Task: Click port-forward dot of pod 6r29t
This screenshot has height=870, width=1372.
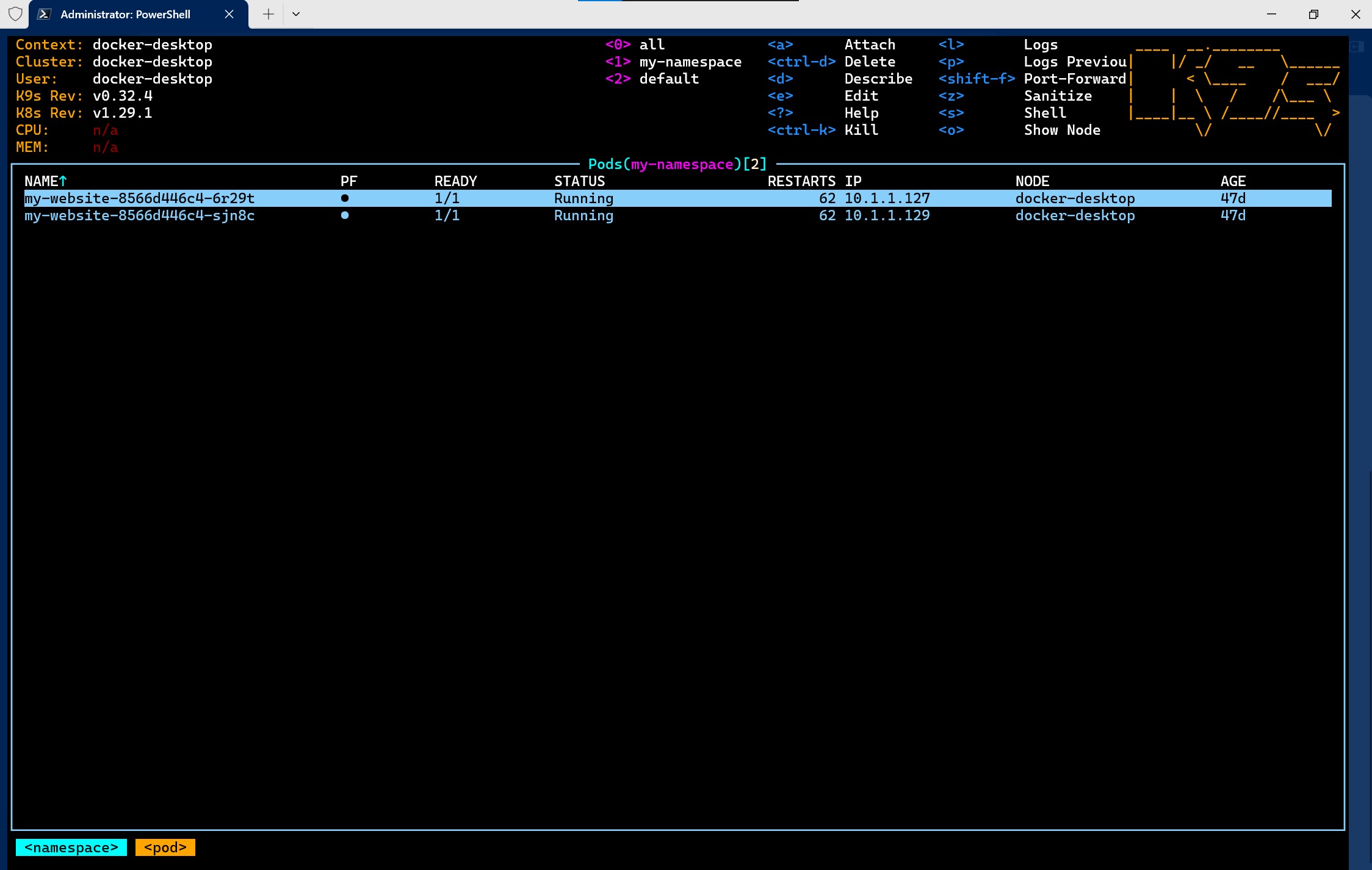Action: tap(345, 198)
